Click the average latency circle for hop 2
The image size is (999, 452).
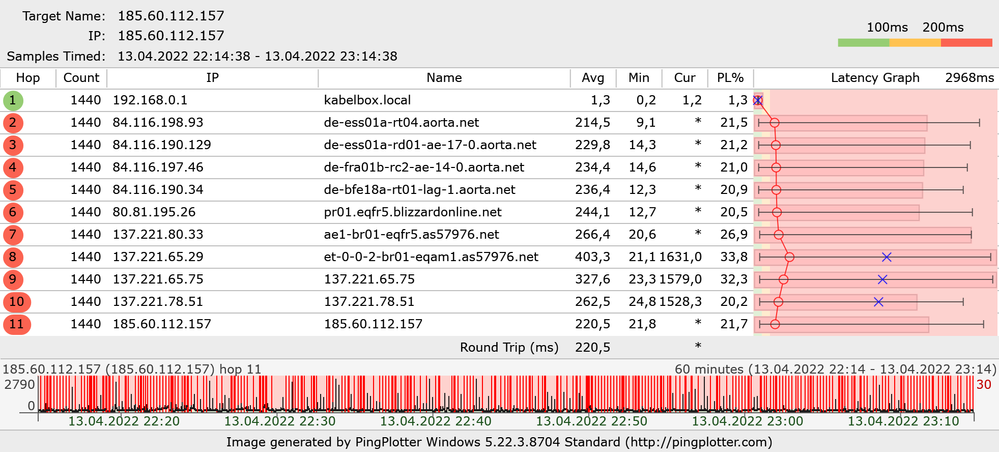[x=775, y=122]
